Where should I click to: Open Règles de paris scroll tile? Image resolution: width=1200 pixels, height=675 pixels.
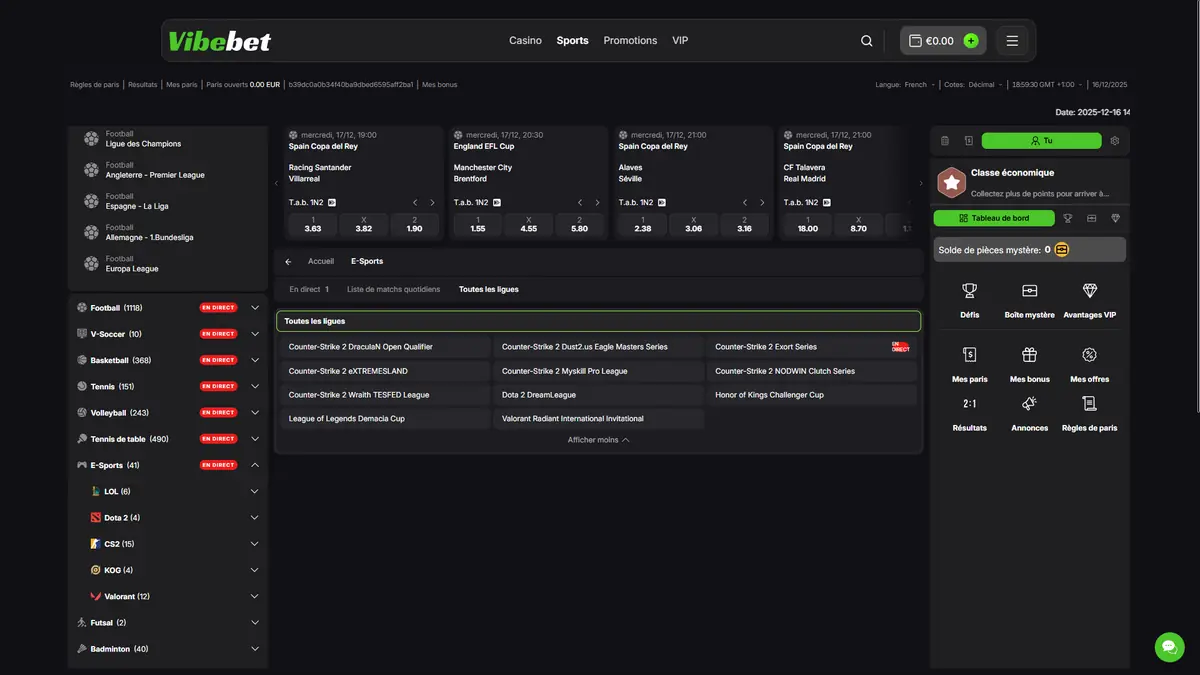(1090, 413)
